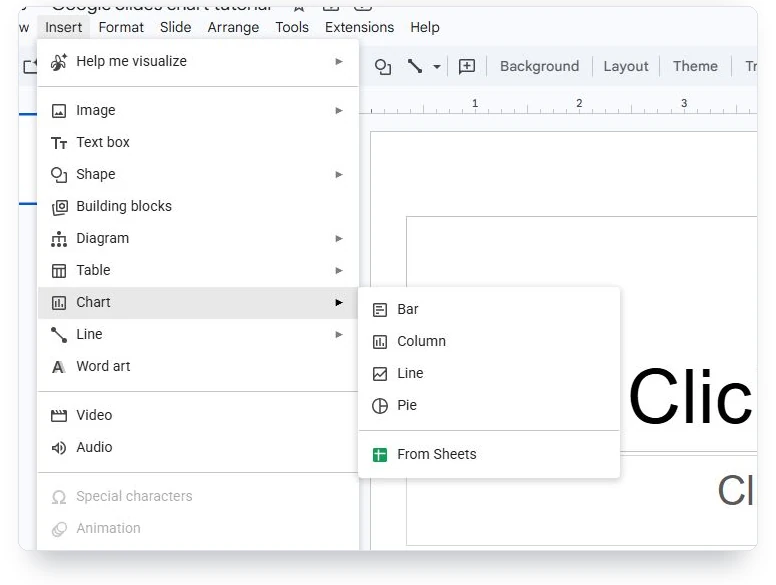
Task: Insert a Column chart
Action: click(489, 341)
